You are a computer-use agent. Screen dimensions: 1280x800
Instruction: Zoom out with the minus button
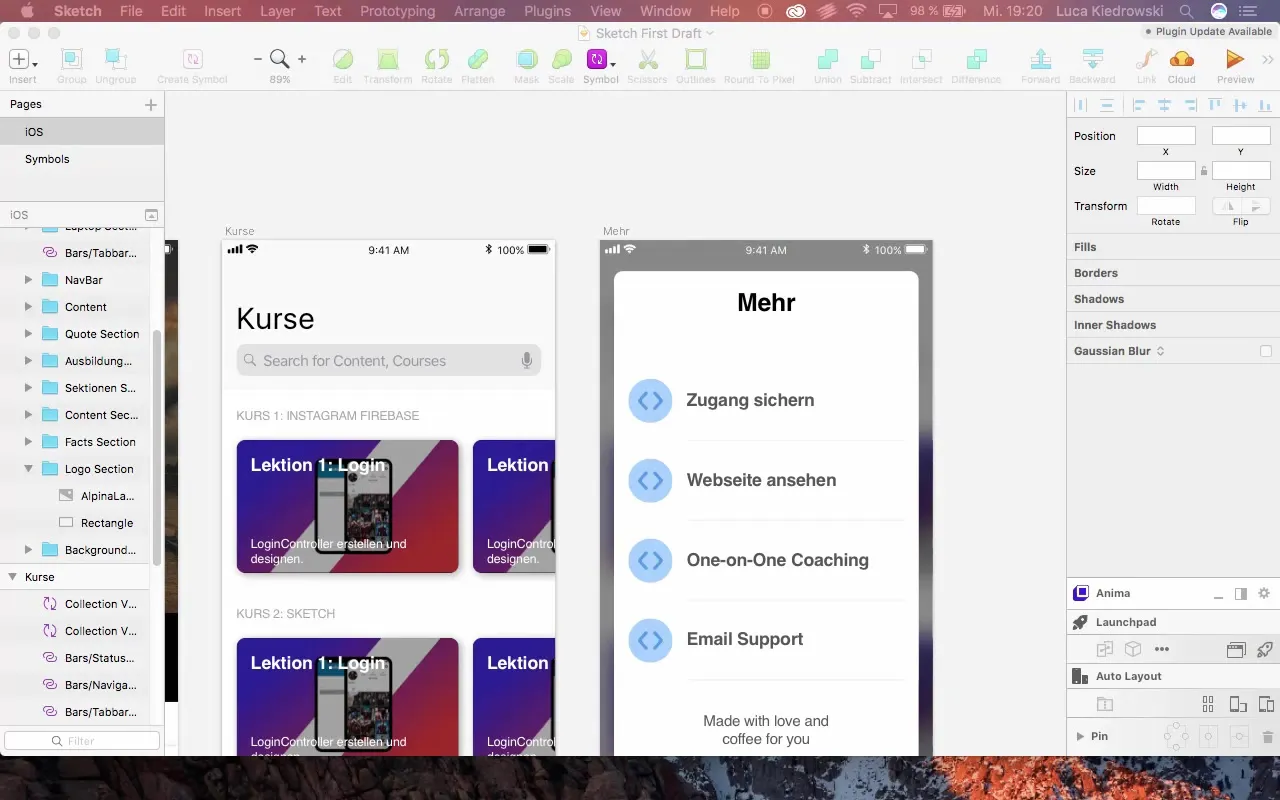coord(258,59)
